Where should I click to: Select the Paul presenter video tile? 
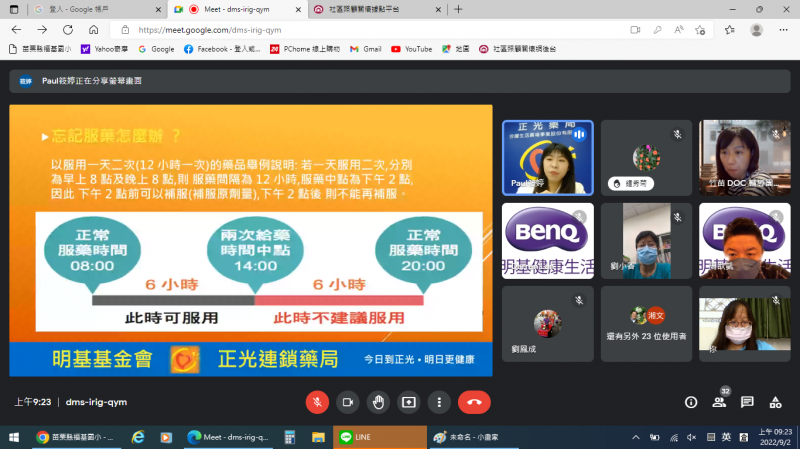click(x=547, y=158)
